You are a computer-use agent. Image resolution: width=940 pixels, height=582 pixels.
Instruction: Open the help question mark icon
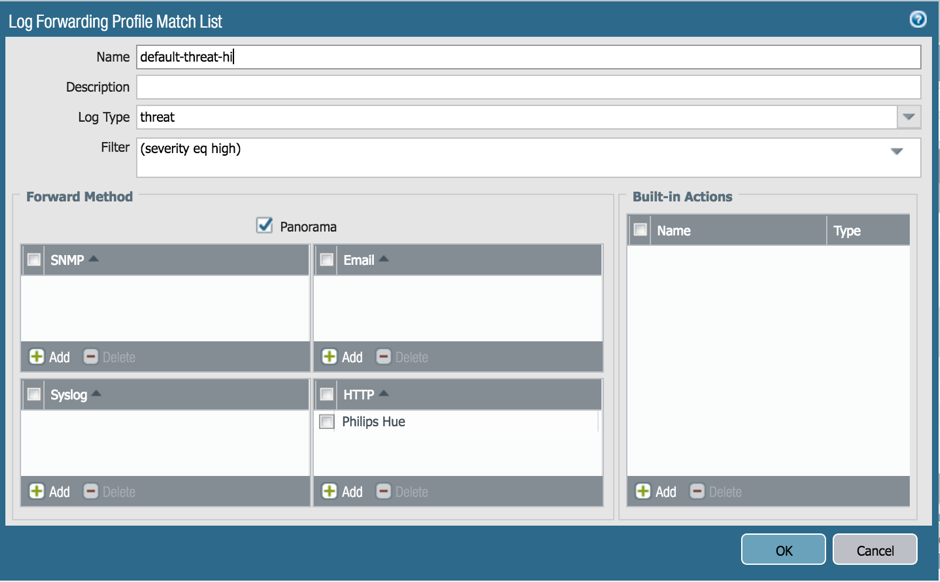coord(917,20)
